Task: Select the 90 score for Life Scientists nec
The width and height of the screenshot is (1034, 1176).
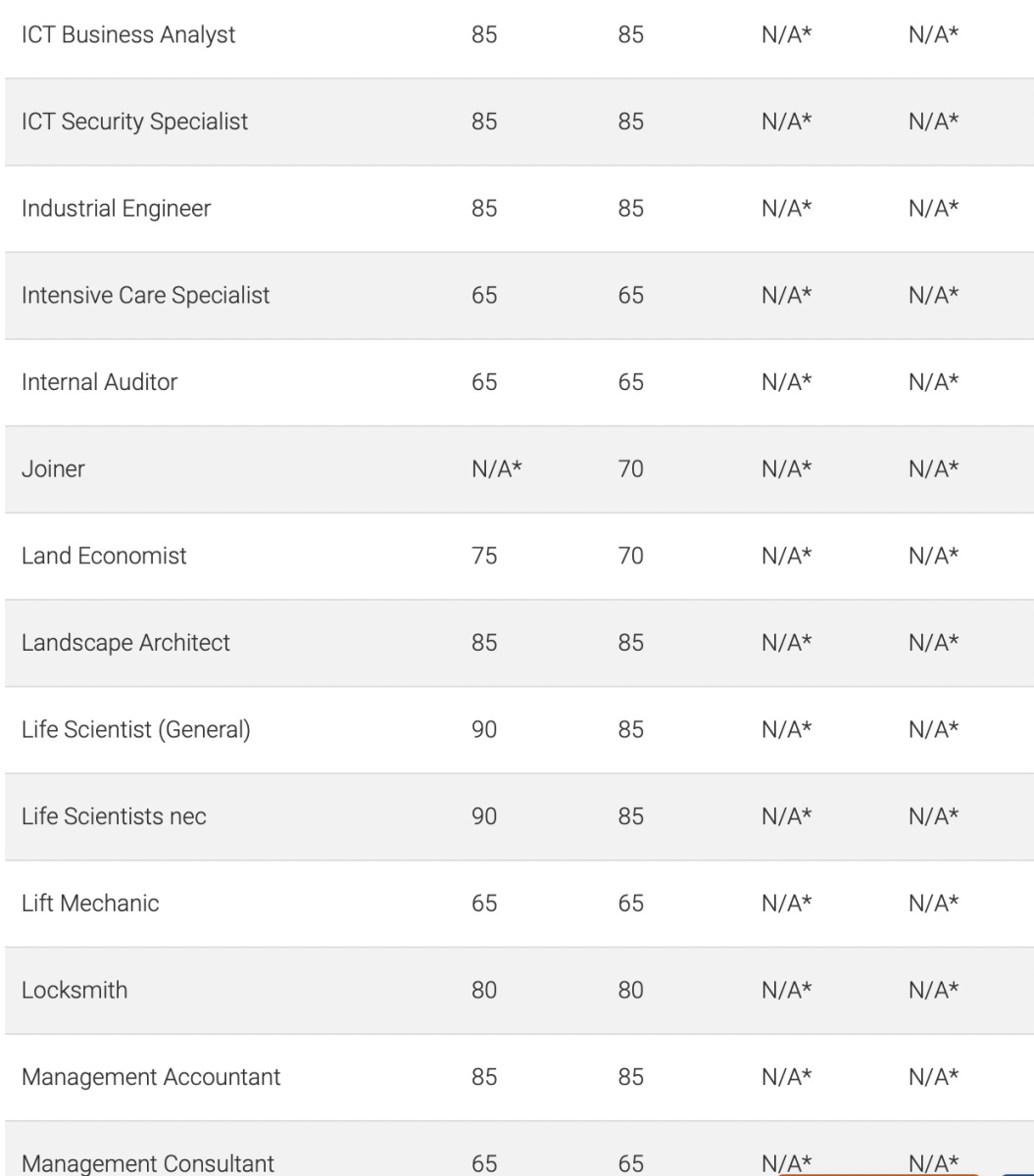Action: click(x=484, y=816)
